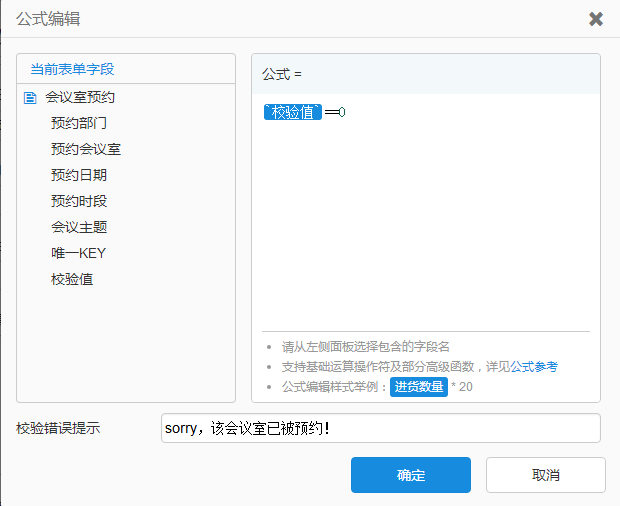The width and height of the screenshot is (620, 506).
Task: Insert the 预约部门 field into formula
Action: click(79, 124)
